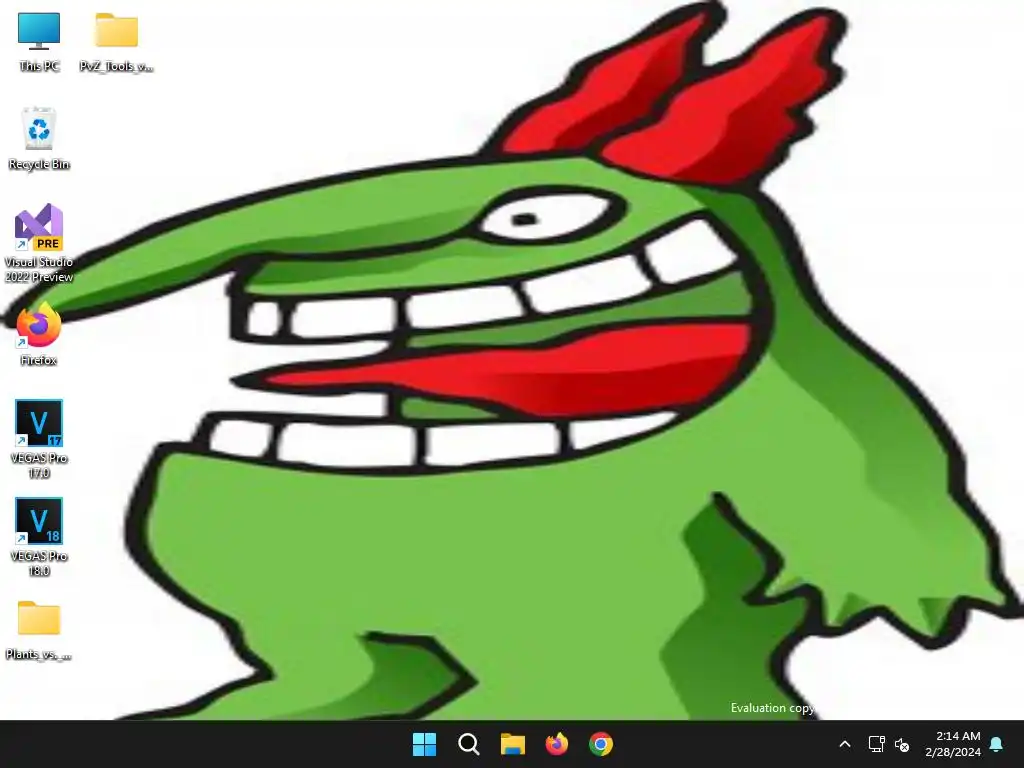Select the VEGAS Pro 18.0 shortcut

tap(39, 537)
